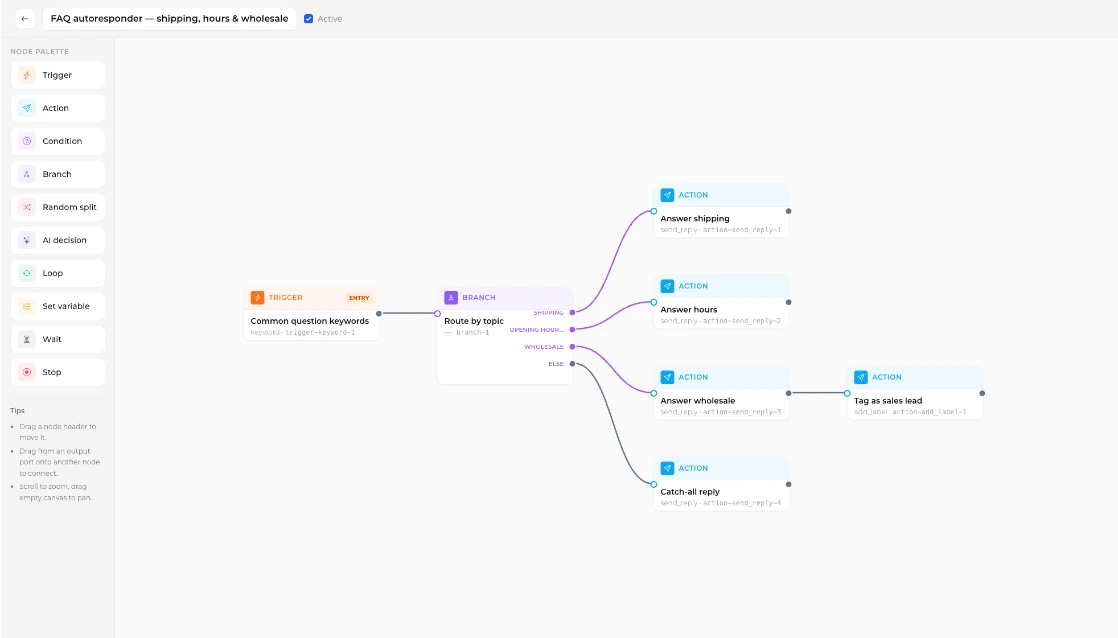1118x638 pixels.
Task: Click the SHIPPING branch label
Action: (x=548, y=313)
